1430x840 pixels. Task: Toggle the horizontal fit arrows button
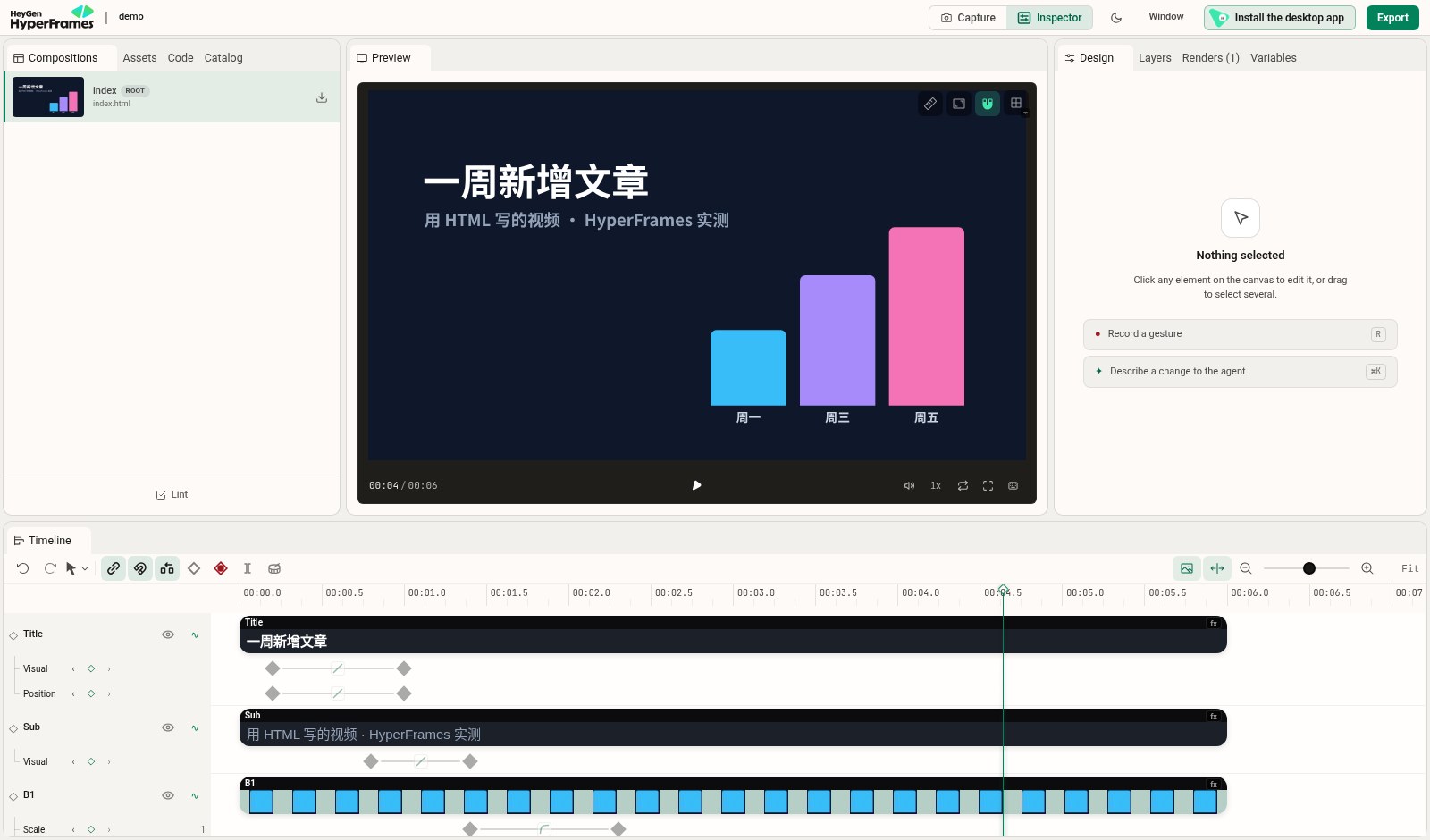(1217, 568)
